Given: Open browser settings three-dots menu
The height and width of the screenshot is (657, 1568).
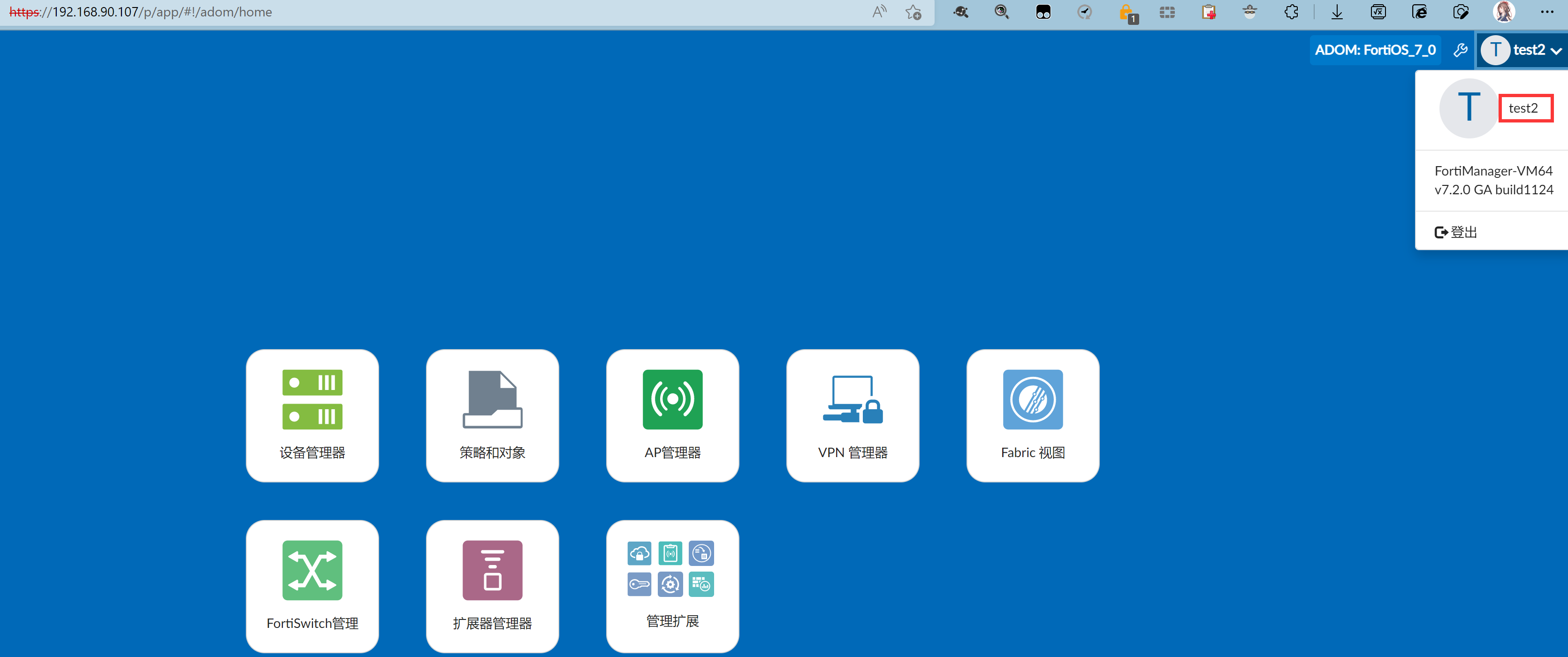Looking at the screenshot, I should pos(1547,12).
